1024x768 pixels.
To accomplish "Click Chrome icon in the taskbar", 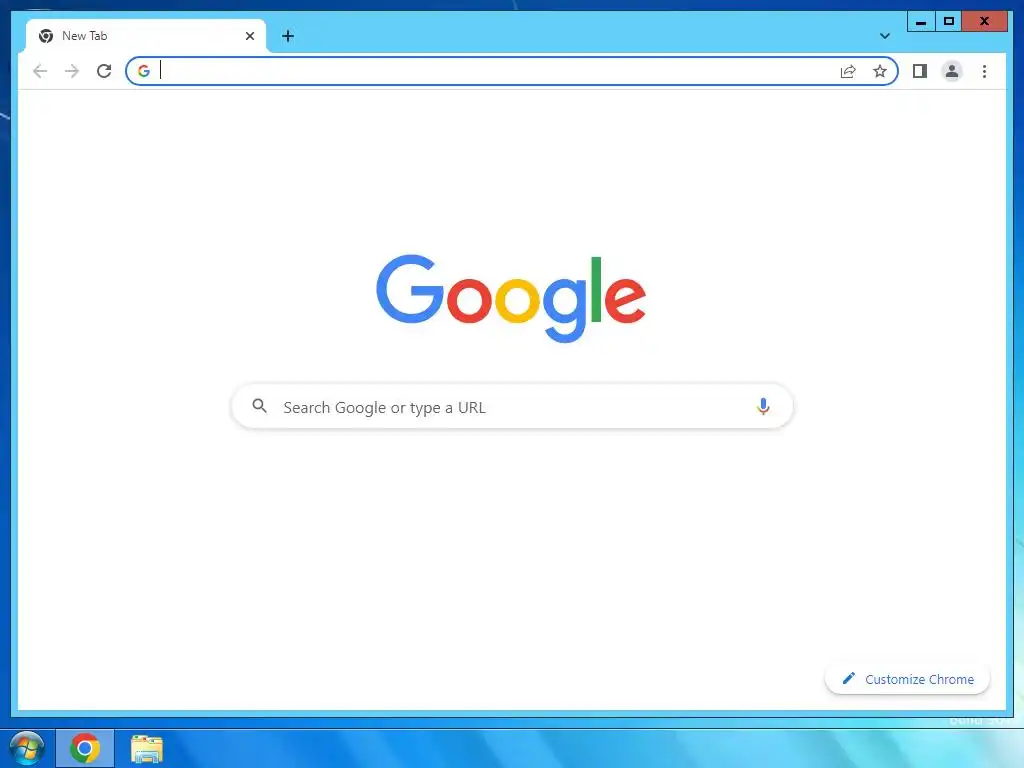I will click(85, 748).
